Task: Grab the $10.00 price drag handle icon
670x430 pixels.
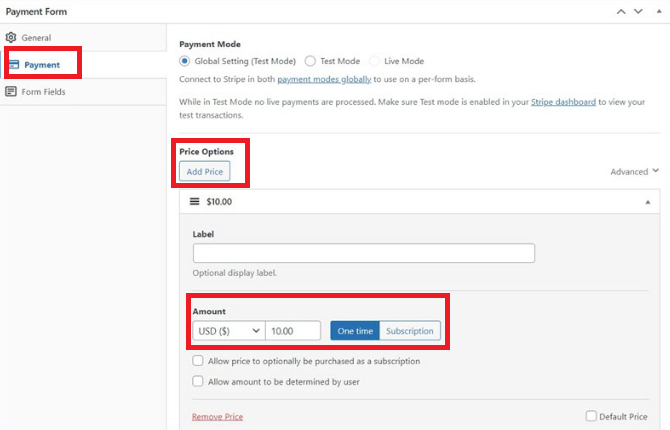Action: coord(194,201)
